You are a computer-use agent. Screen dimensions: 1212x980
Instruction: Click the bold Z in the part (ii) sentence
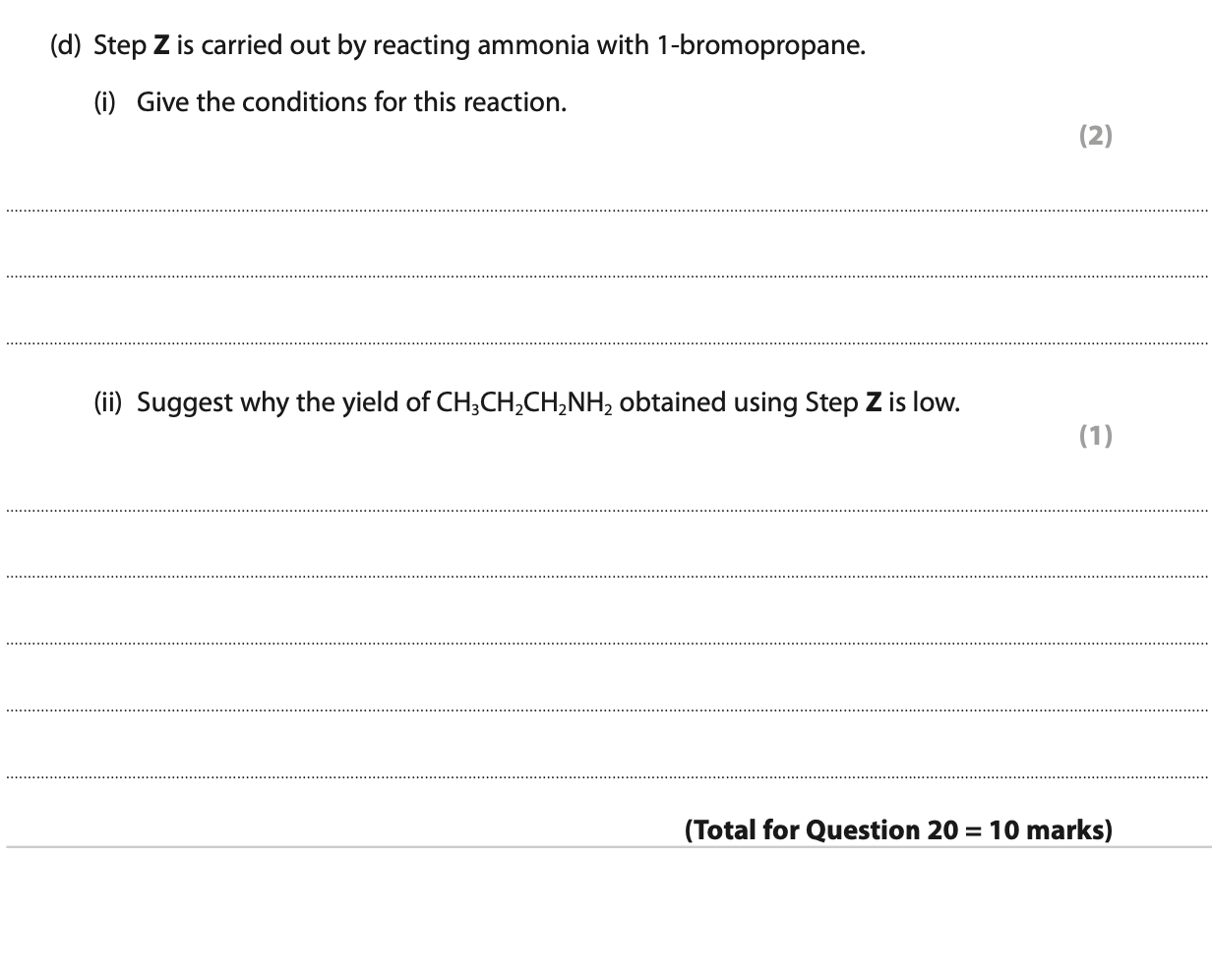click(872, 402)
